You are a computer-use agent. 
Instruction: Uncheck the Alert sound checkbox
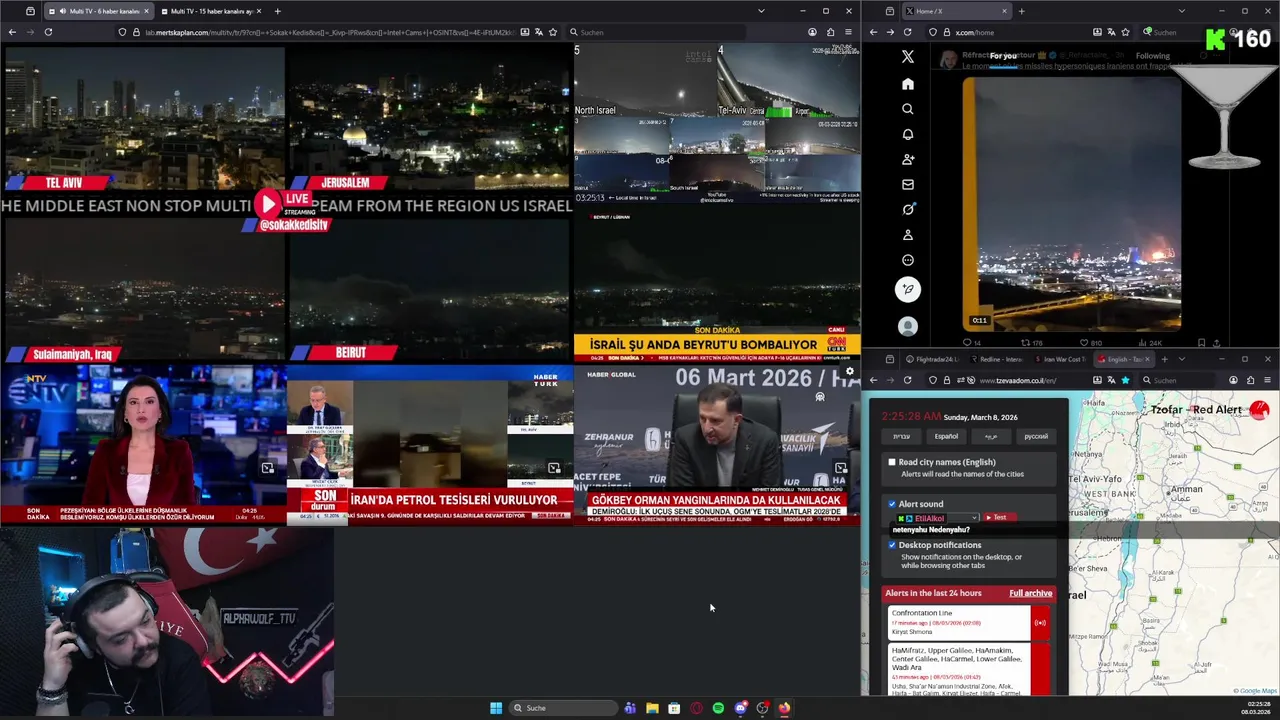point(892,504)
